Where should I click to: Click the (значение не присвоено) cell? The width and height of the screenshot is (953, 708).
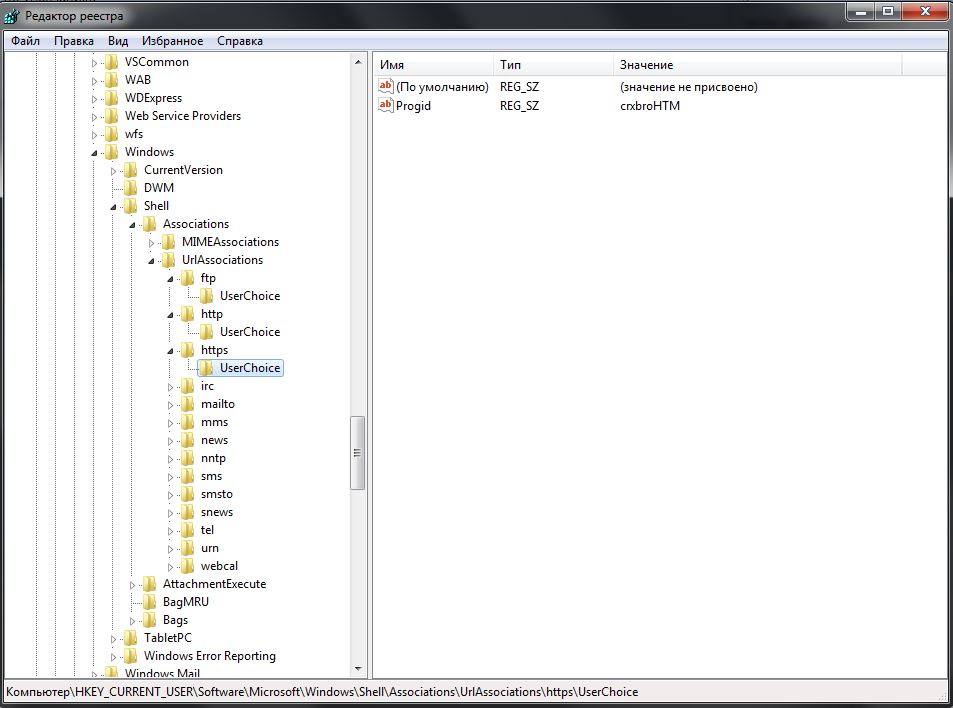(x=689, y=87)
